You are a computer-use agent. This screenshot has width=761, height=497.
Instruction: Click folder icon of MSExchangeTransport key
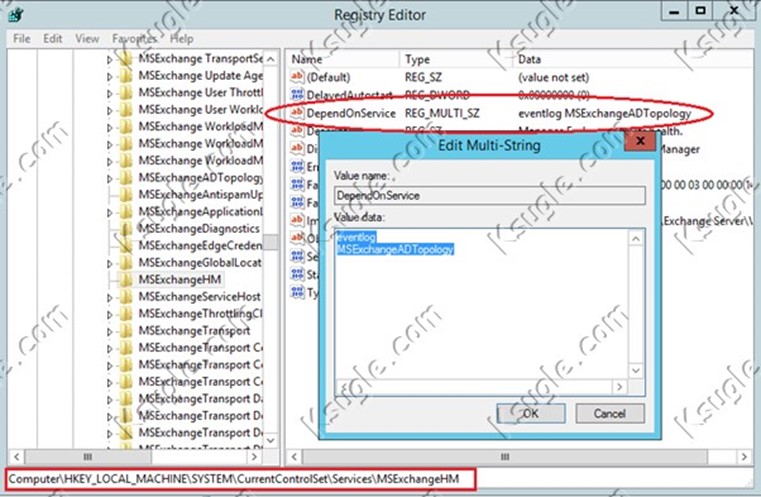(x=126, y=331)
